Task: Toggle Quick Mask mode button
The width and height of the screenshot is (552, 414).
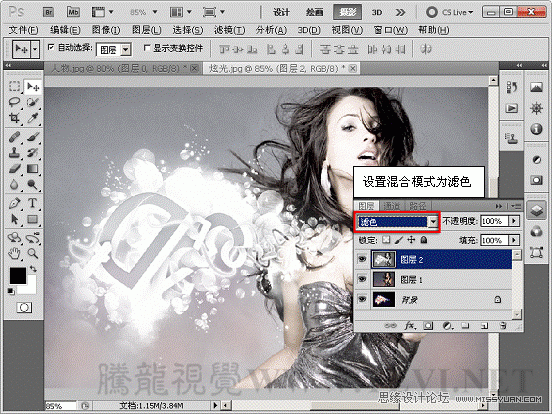Action: (24, 308)
